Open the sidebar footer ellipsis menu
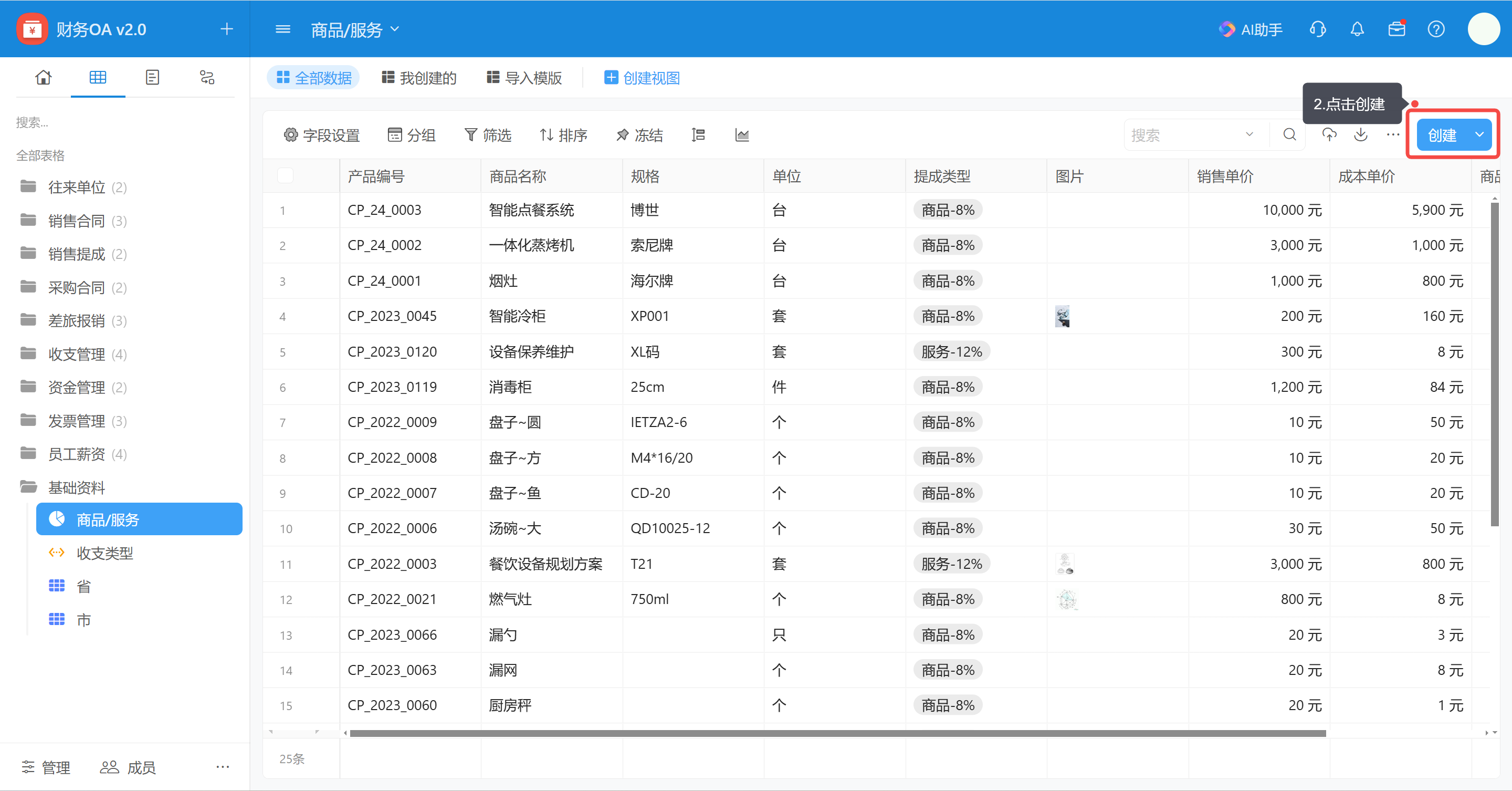Image resolution: width=1512 pixels, height=791 pixels. 223,767
